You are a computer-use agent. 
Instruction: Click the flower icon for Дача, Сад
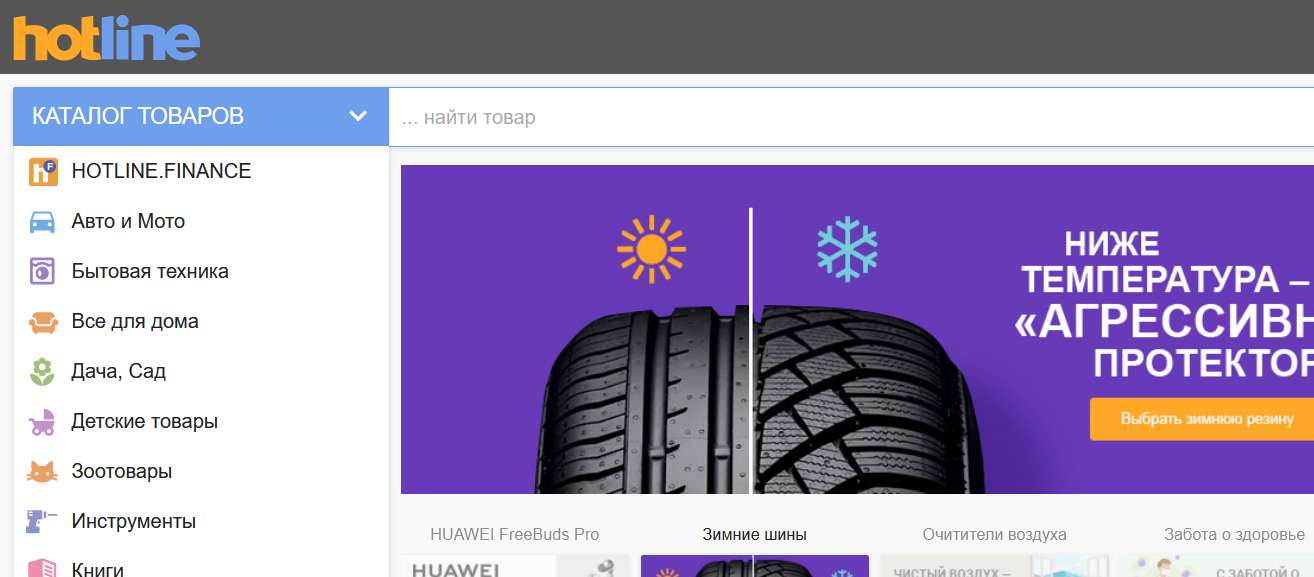tap(42, 372)
